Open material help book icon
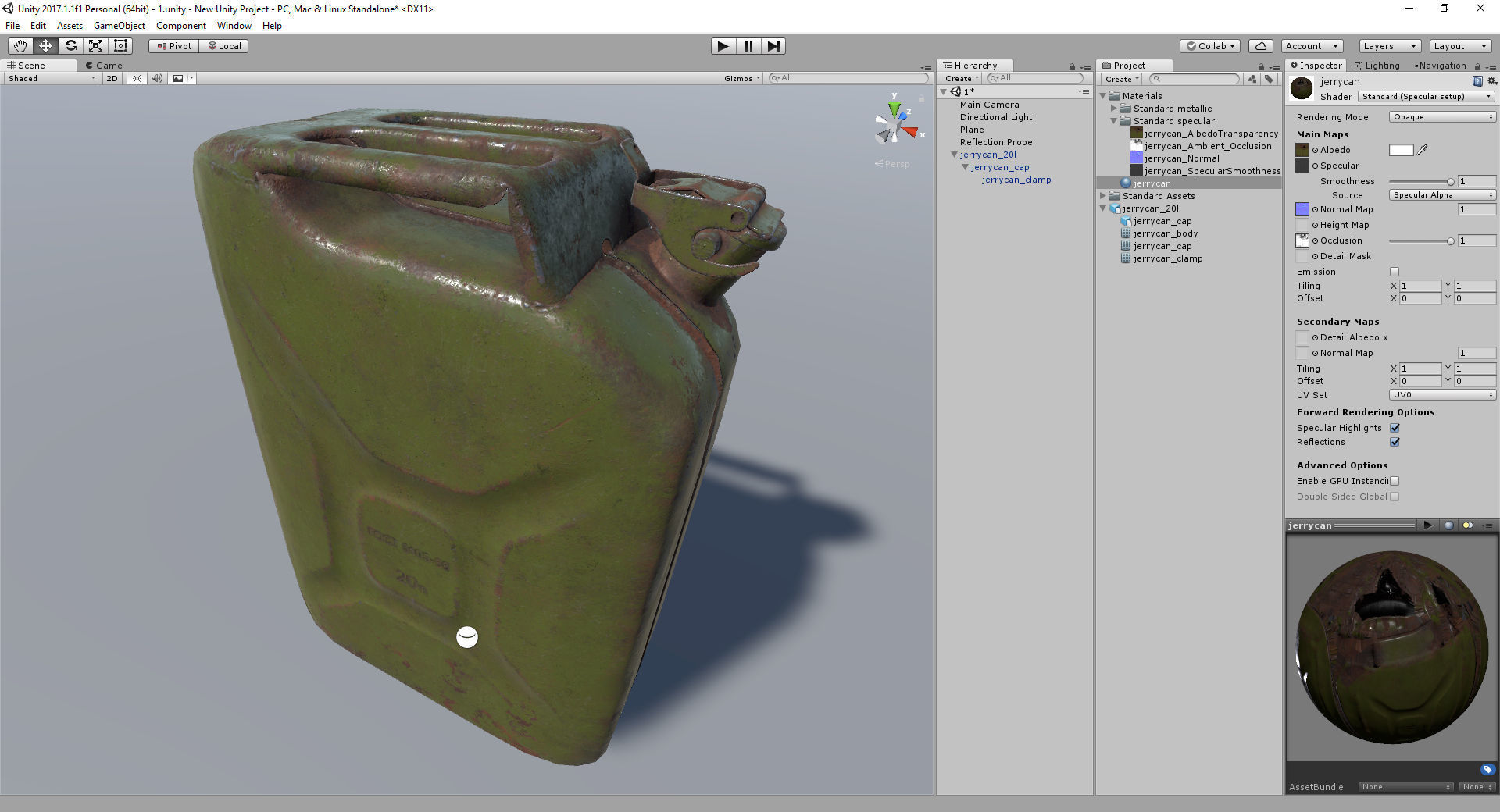 (1477, 81)
